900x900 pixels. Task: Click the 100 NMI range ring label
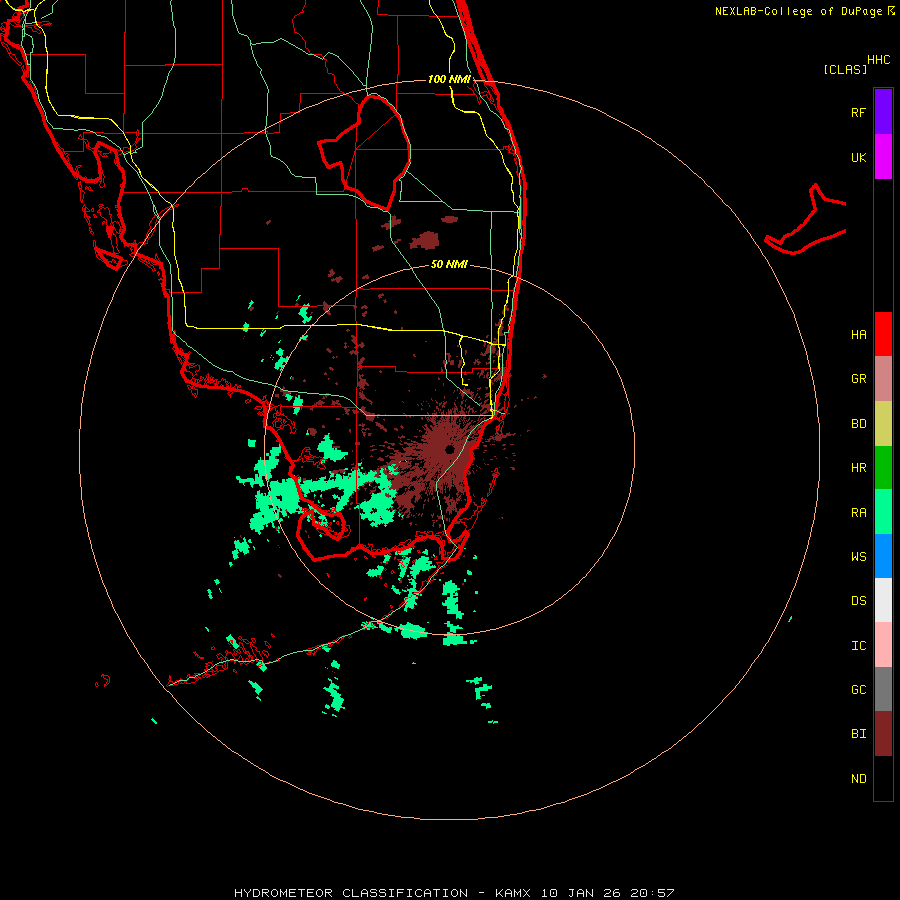pos(449,79)
